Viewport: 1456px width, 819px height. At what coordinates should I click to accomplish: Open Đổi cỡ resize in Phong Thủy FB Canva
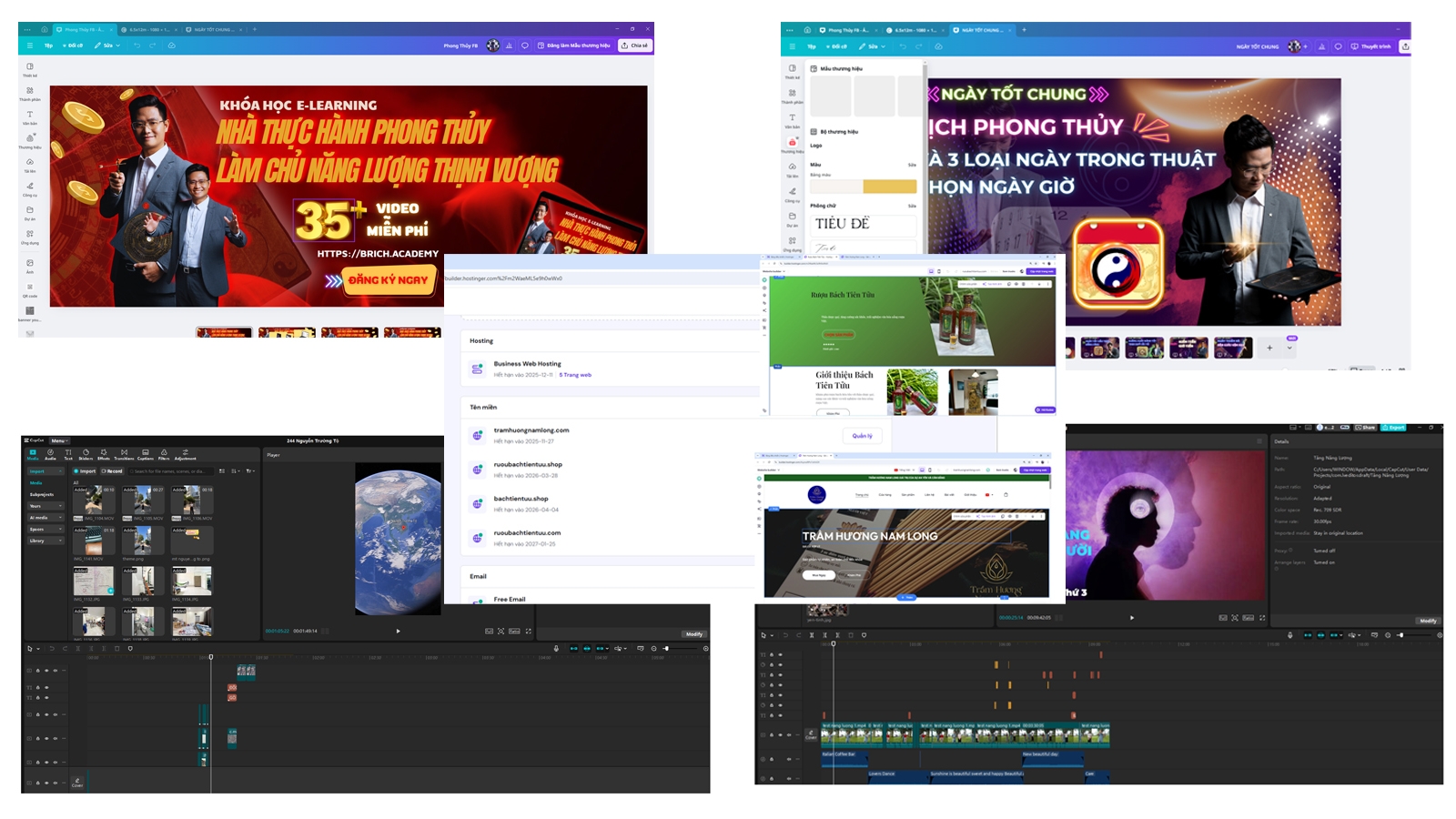(73, 45)
